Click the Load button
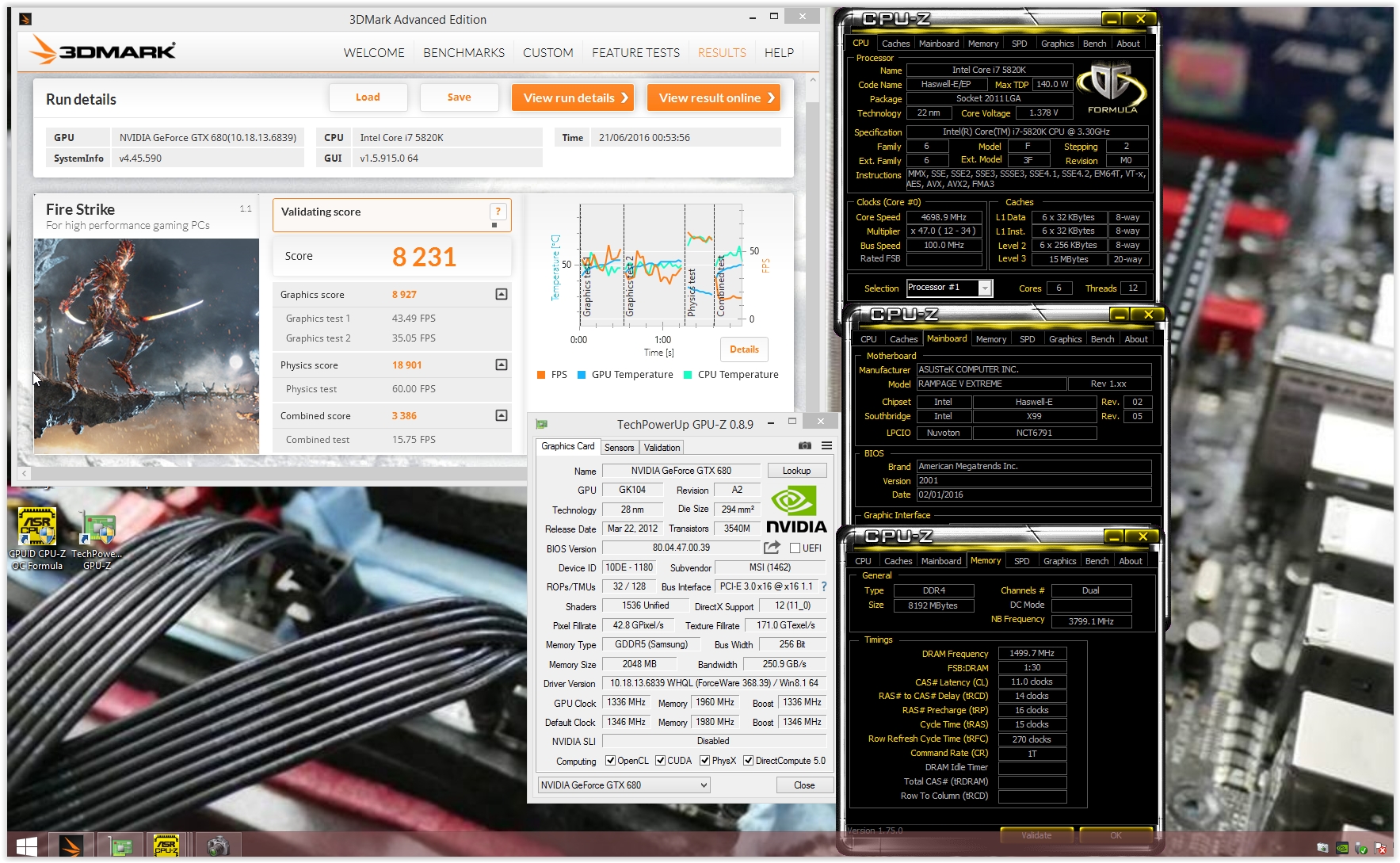 pos(368,97)
